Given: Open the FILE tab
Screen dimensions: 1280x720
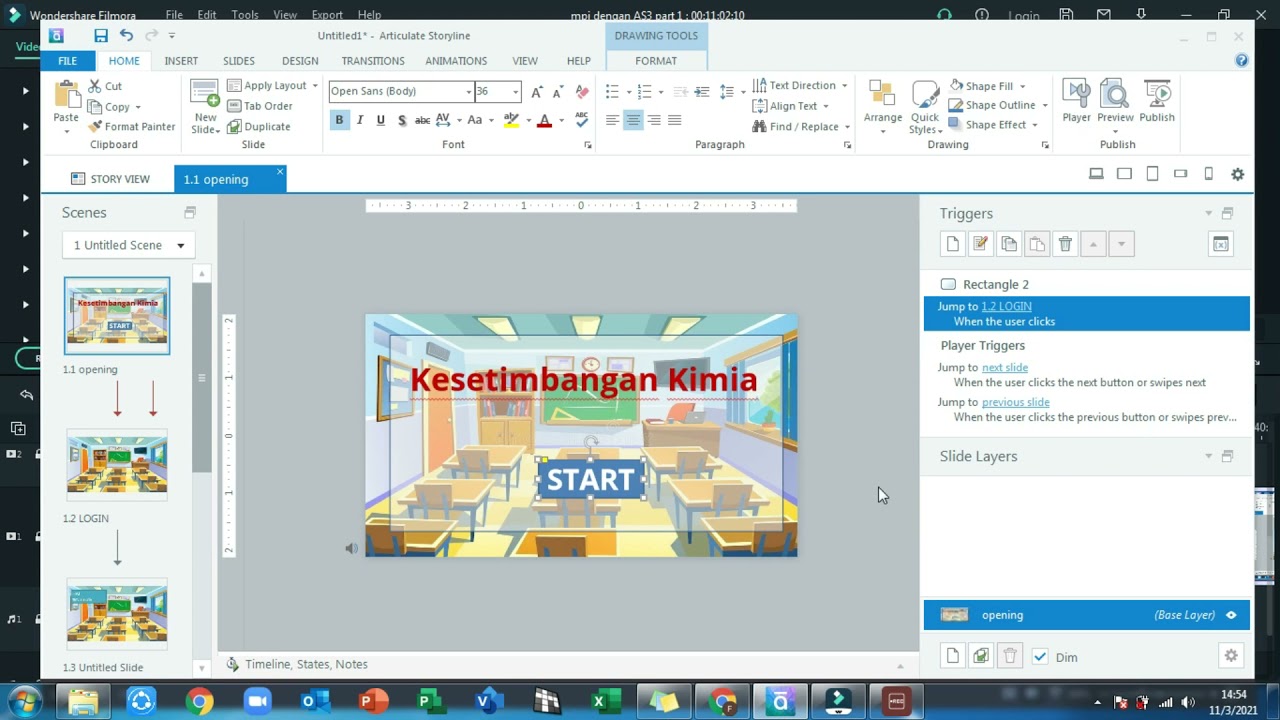Looking at the screenshot, I should pos(67,61).
